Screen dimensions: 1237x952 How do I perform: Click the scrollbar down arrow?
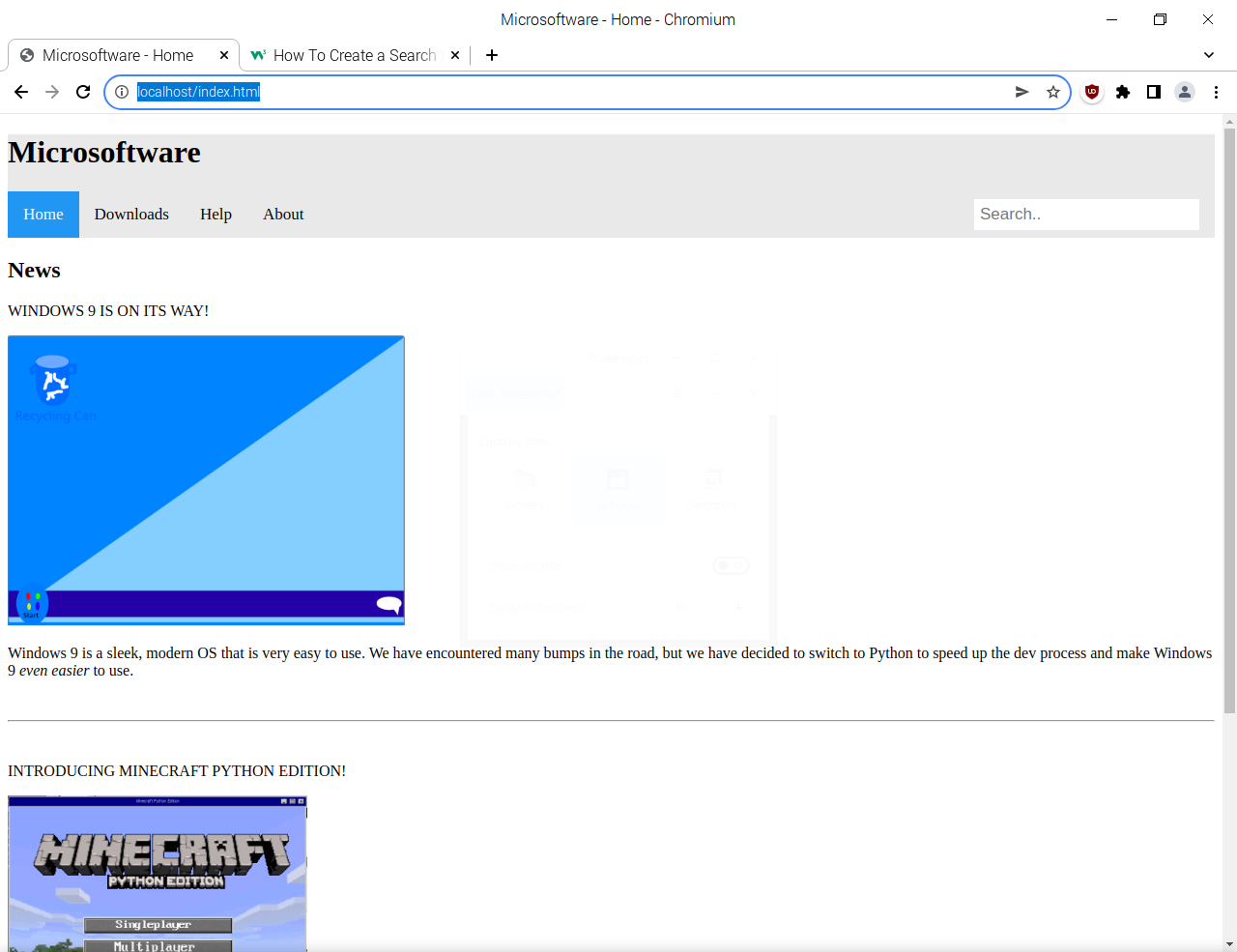pos(1229,944)
